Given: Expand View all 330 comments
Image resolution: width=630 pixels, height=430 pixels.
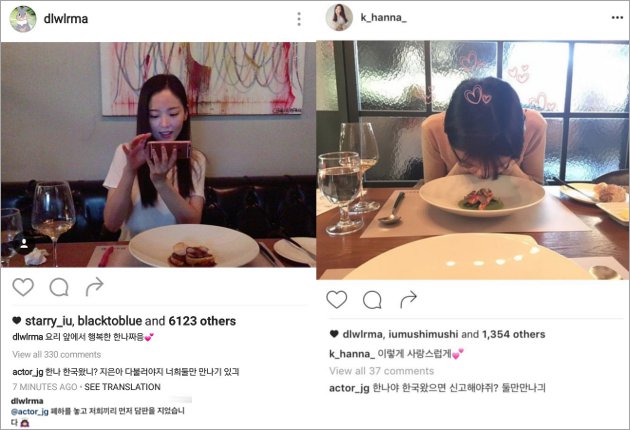Looking at the screenshot, I should [x=57, y=354].
